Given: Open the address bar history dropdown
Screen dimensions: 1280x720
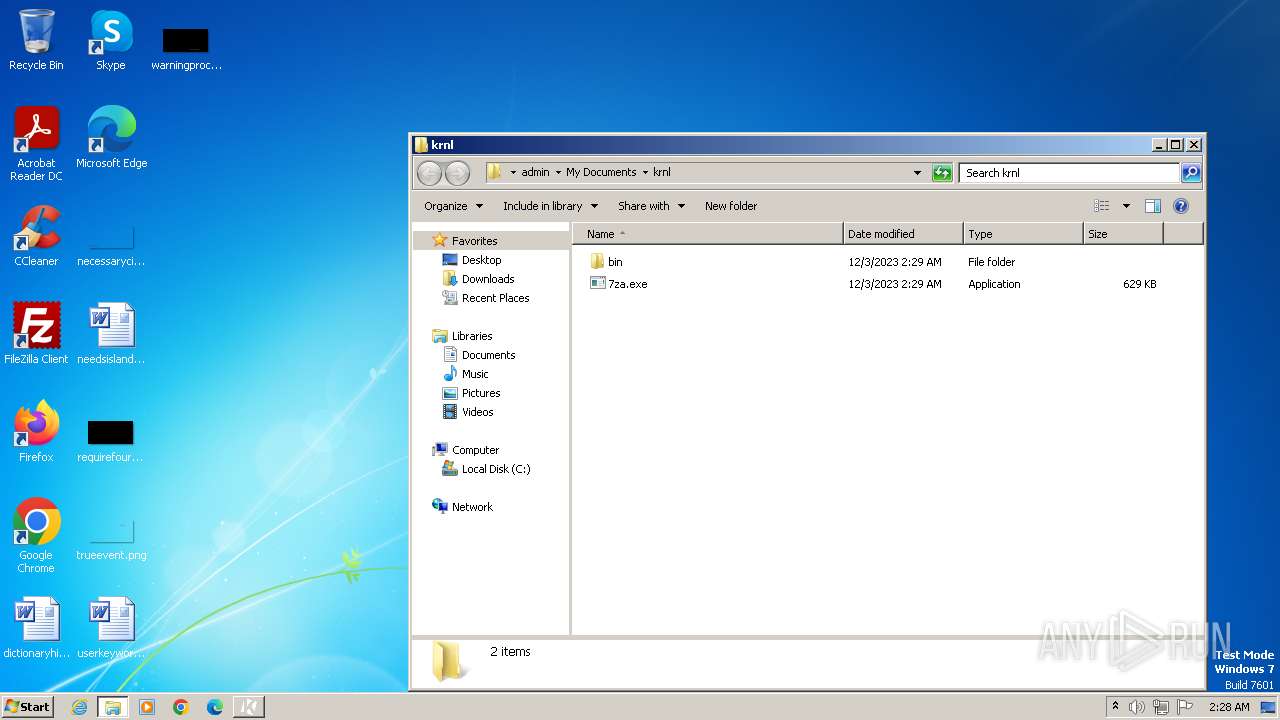Looking at the screenshot, I should point(917,173).
